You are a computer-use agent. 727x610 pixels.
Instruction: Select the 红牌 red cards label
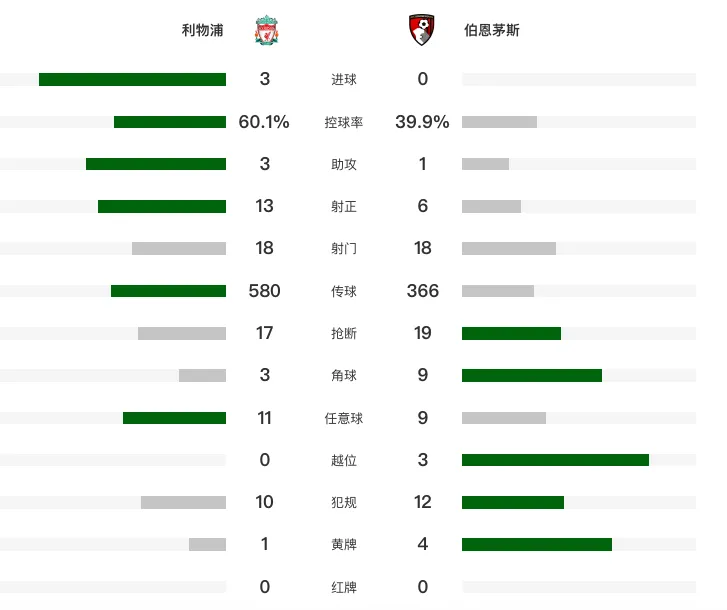[x=344, y=587]
